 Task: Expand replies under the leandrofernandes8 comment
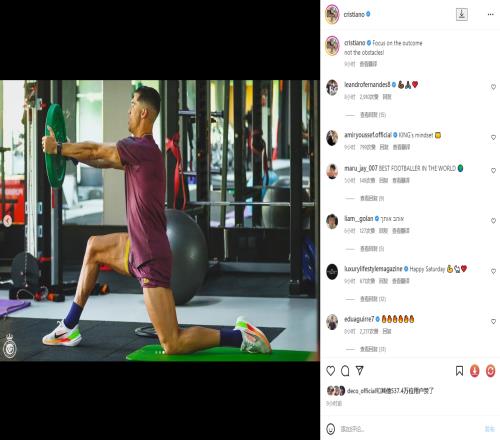tap(373, 115)
